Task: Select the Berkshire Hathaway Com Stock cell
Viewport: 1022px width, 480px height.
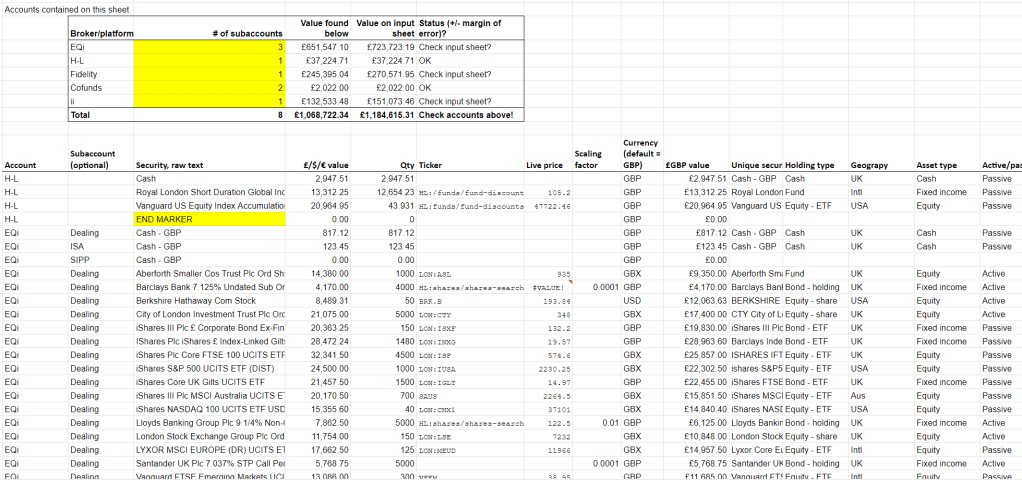Action: tap(209, 300)
